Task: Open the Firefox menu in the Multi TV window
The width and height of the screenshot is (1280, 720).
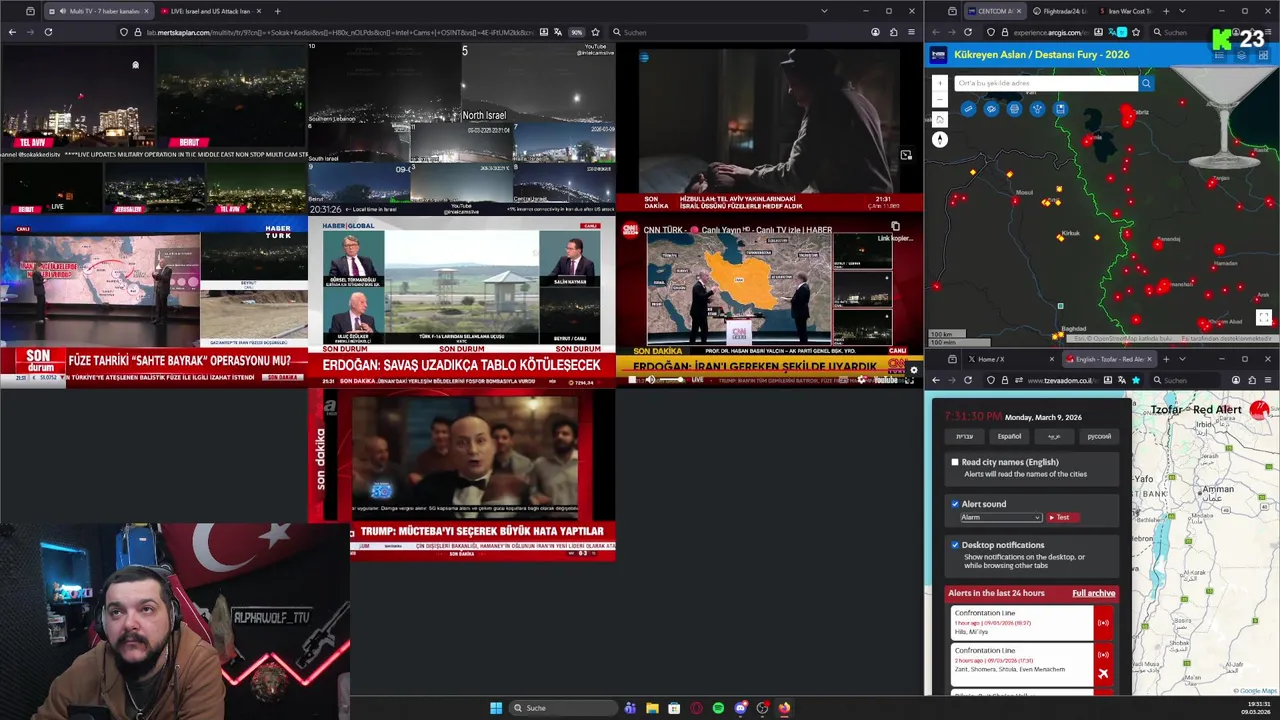Action: (911, 32)
